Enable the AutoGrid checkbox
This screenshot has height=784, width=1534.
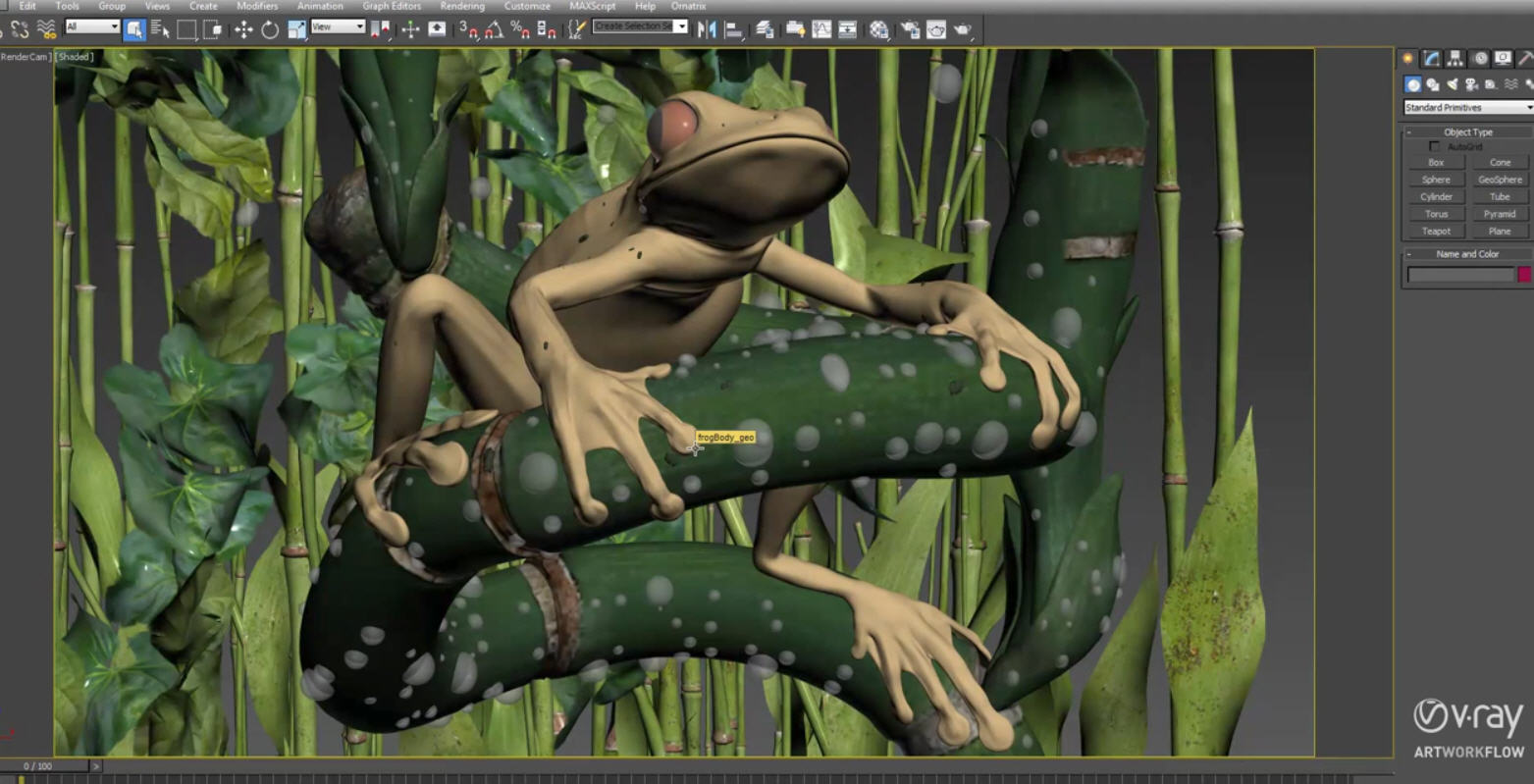(1434, 147)
